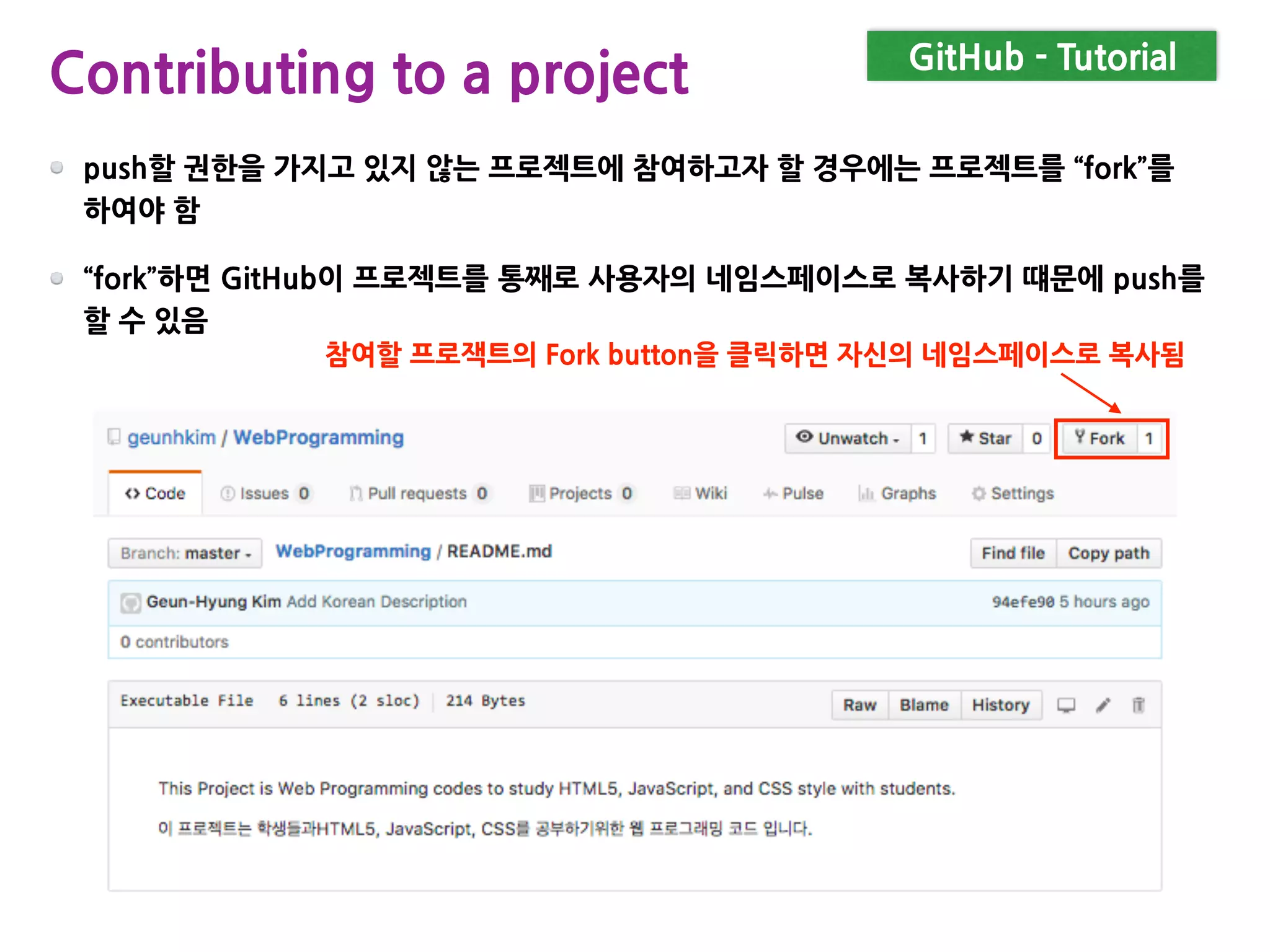Click the English README description line
Image resolution: width=1270 pixels, height=952 pixels.
(x=556, y=788)
